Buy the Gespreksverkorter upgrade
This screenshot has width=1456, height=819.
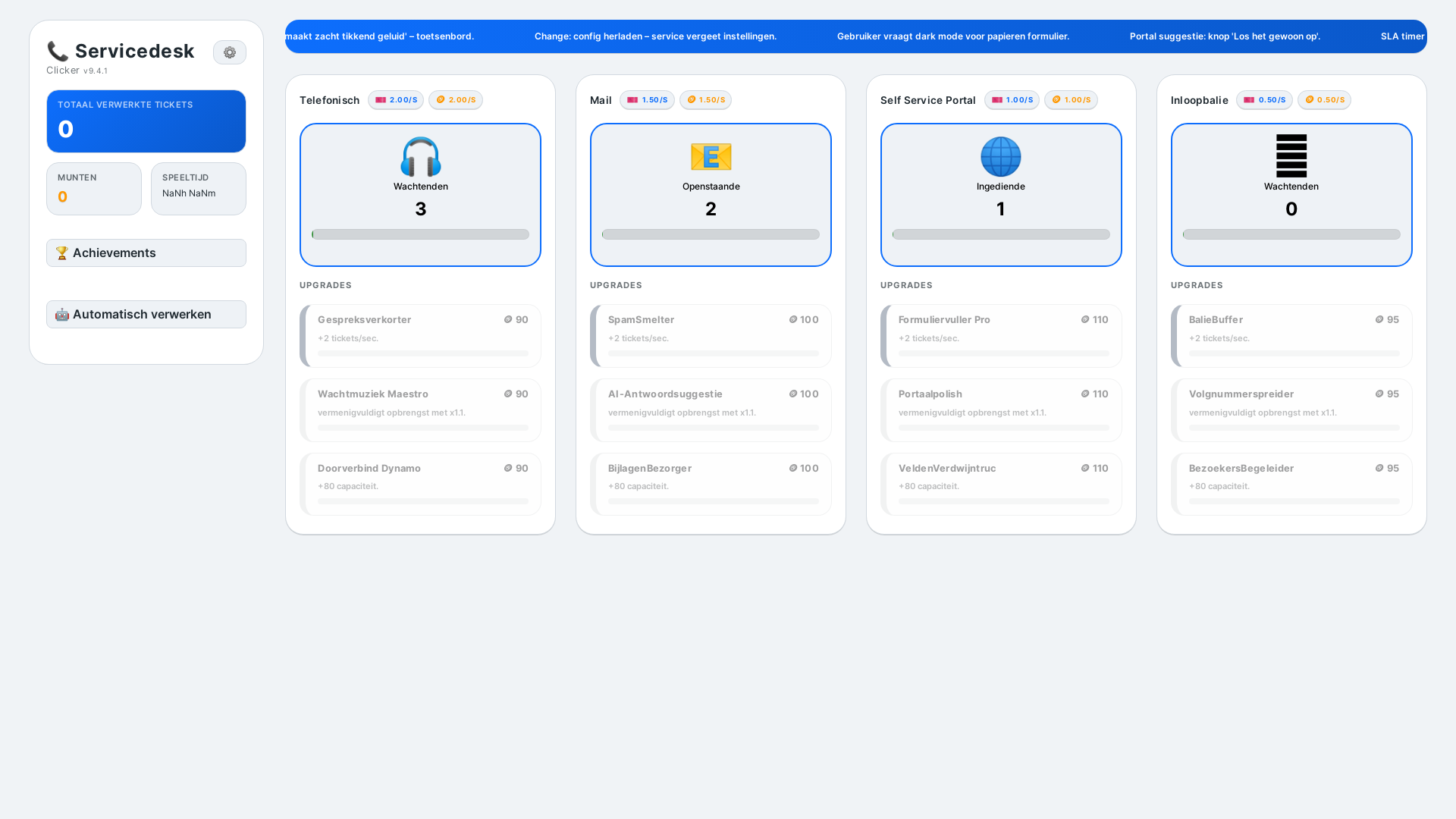click(x=420, y=336)
